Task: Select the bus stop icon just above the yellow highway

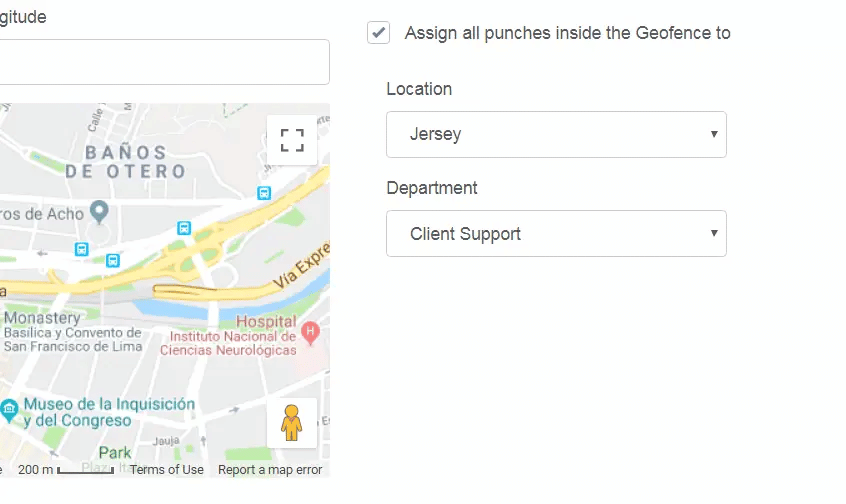Action: pyautogui.click(x=112, y=261)
